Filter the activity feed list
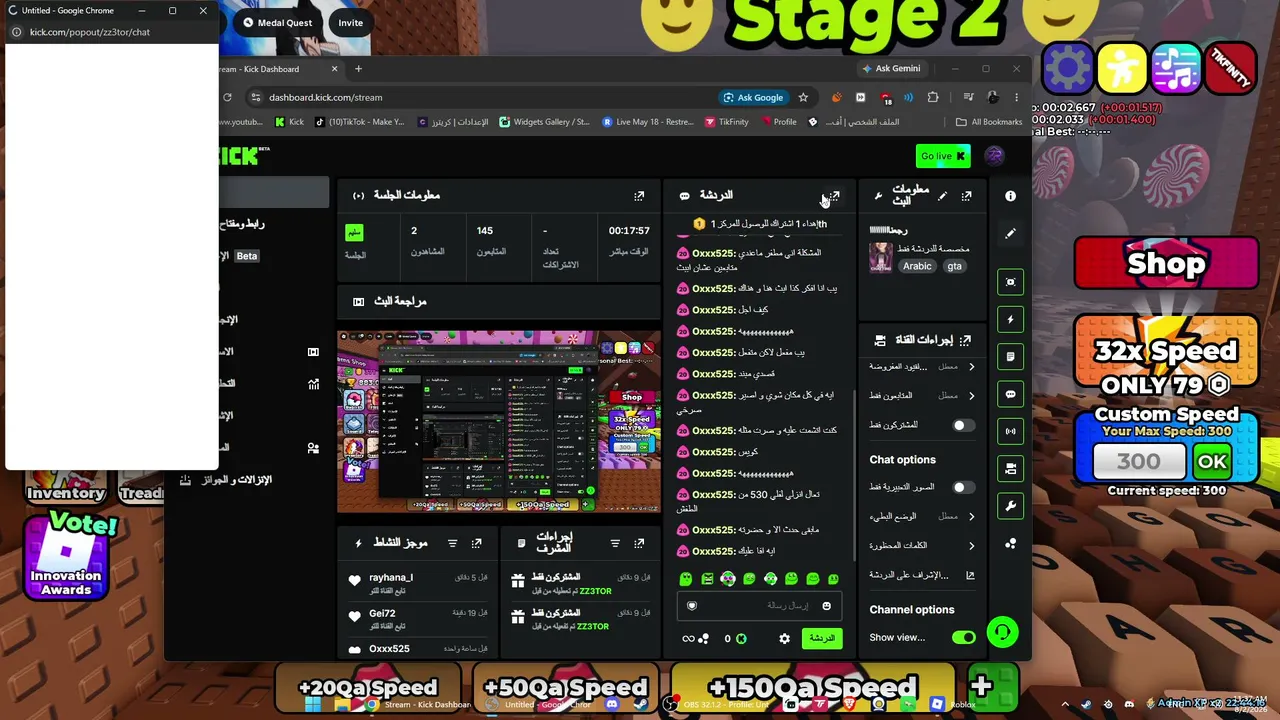 click(452, 543)
